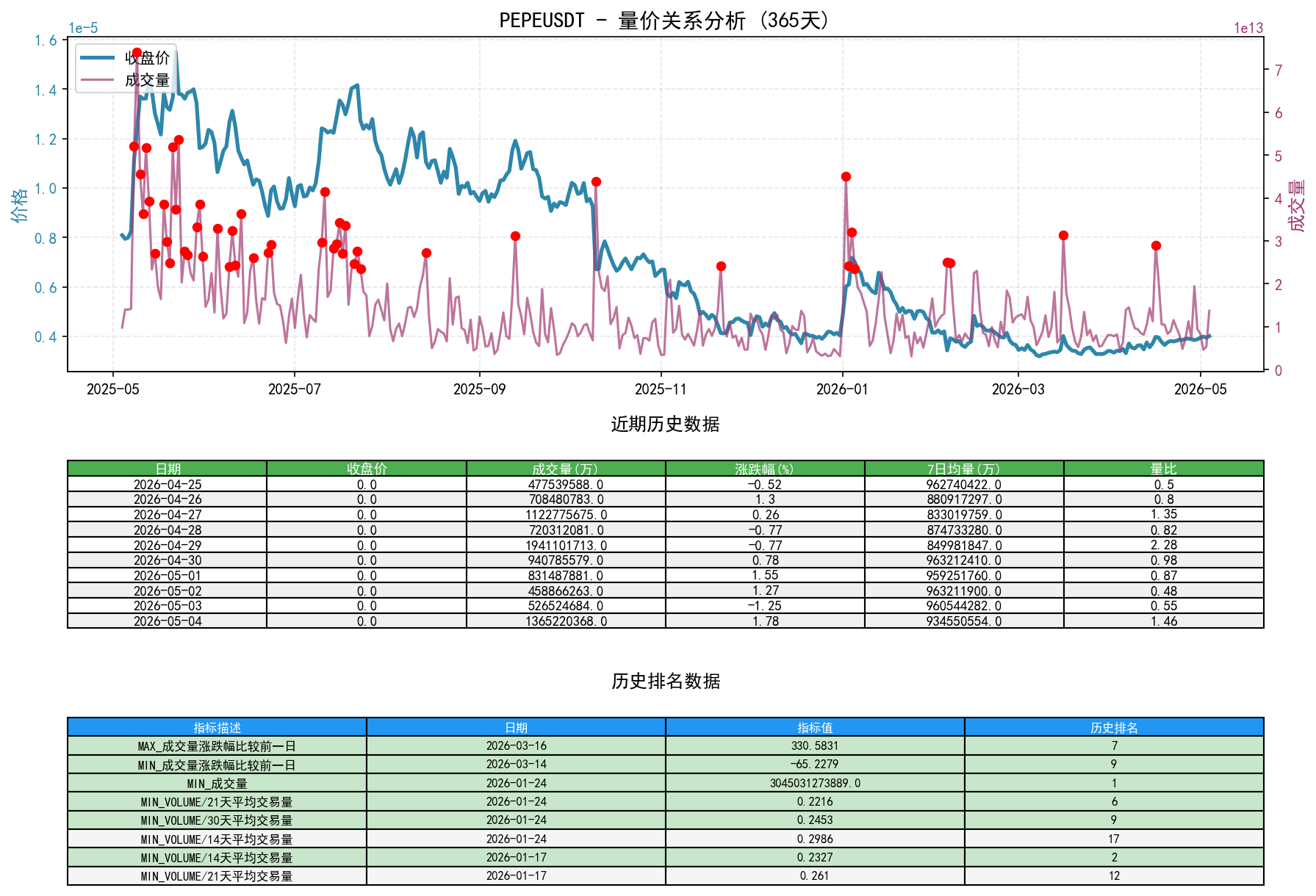1316x896 pixels.
Task: Click the change cell 1.78
Action: point(765,621)
